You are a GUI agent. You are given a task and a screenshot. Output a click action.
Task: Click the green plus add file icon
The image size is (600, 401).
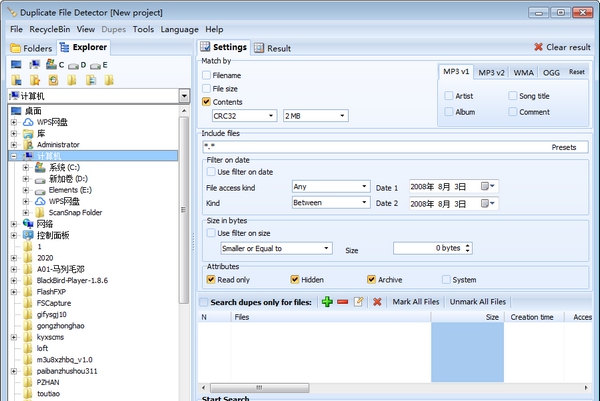(327, 302)
